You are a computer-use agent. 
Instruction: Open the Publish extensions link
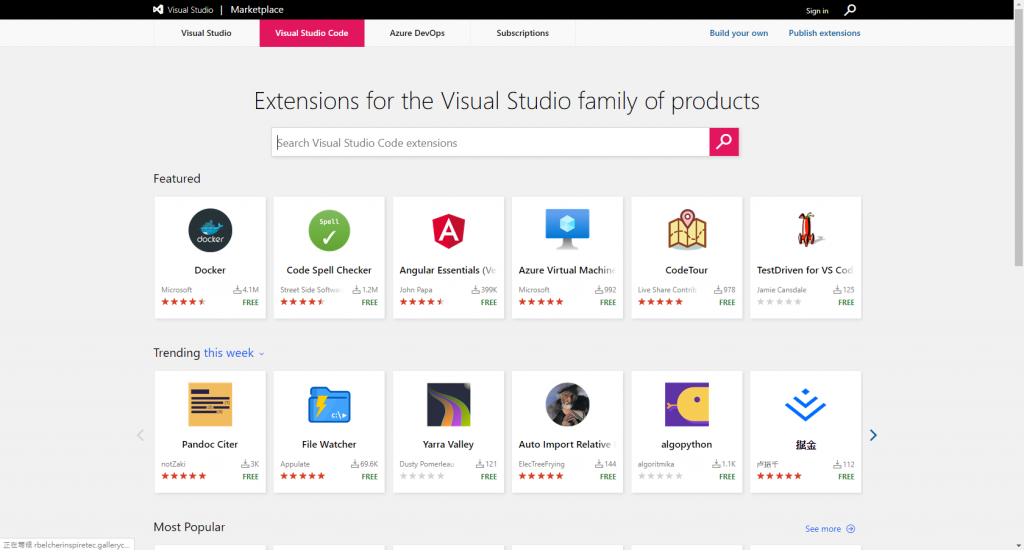click(x=824, y=33)
